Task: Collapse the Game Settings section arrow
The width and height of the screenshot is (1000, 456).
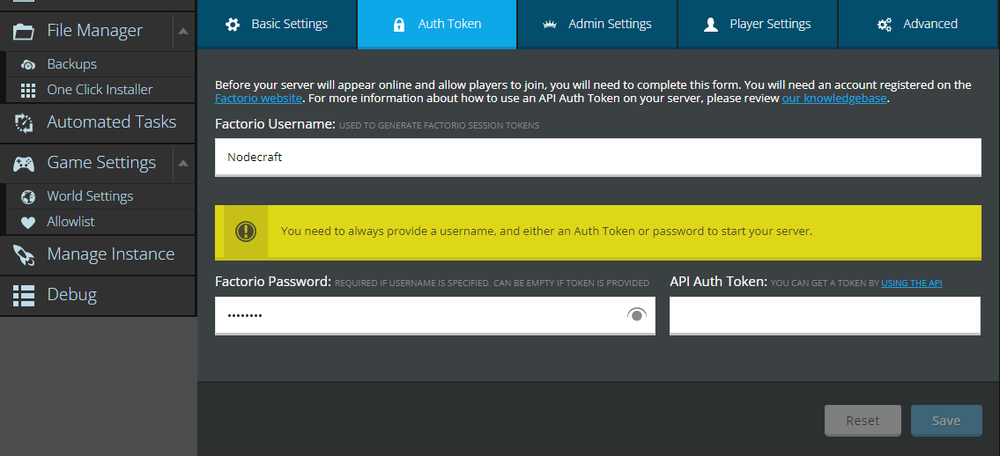Action: coord(182,163)
